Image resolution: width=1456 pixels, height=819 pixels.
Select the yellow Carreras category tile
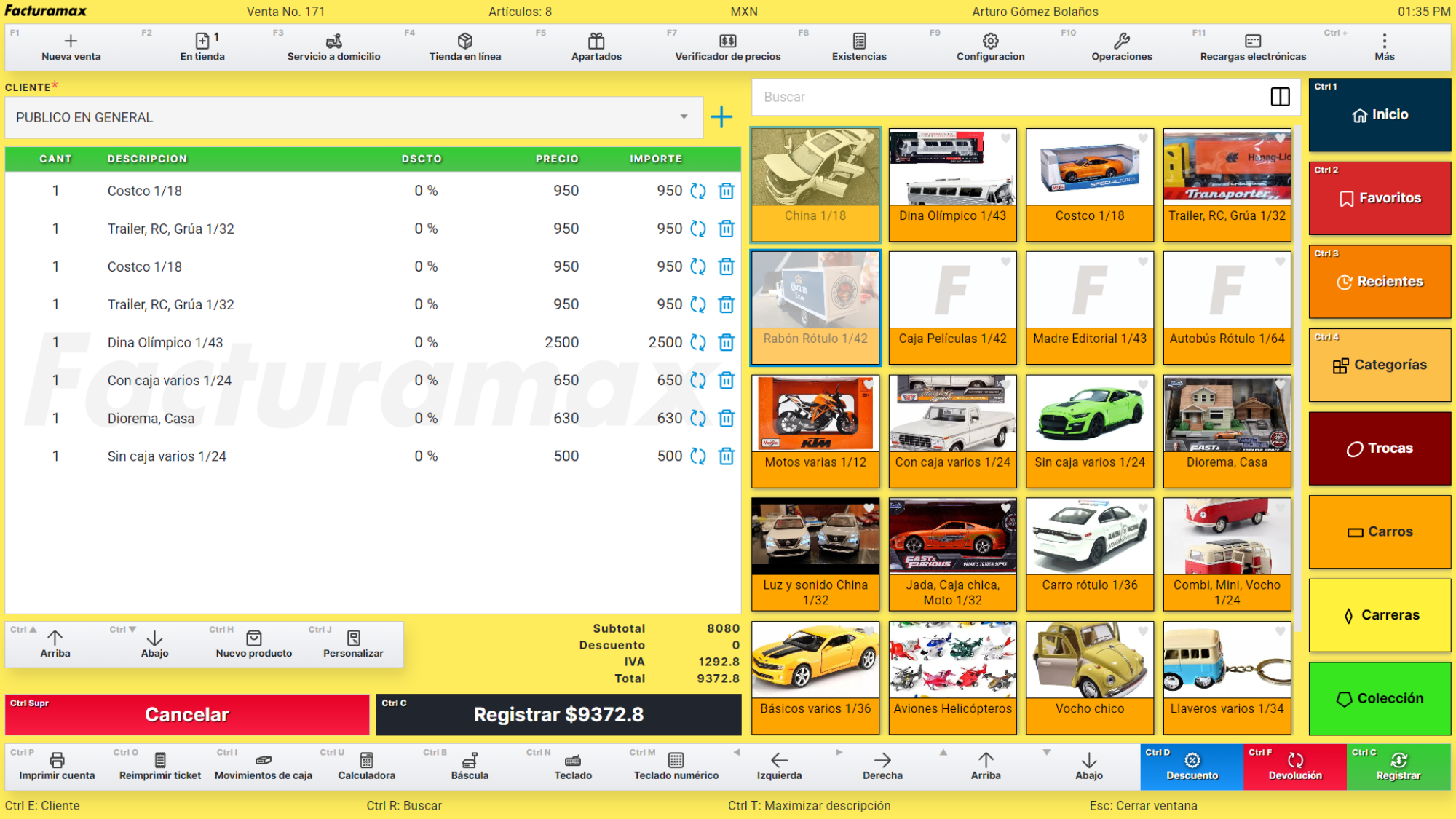(x=1380, y=615)
